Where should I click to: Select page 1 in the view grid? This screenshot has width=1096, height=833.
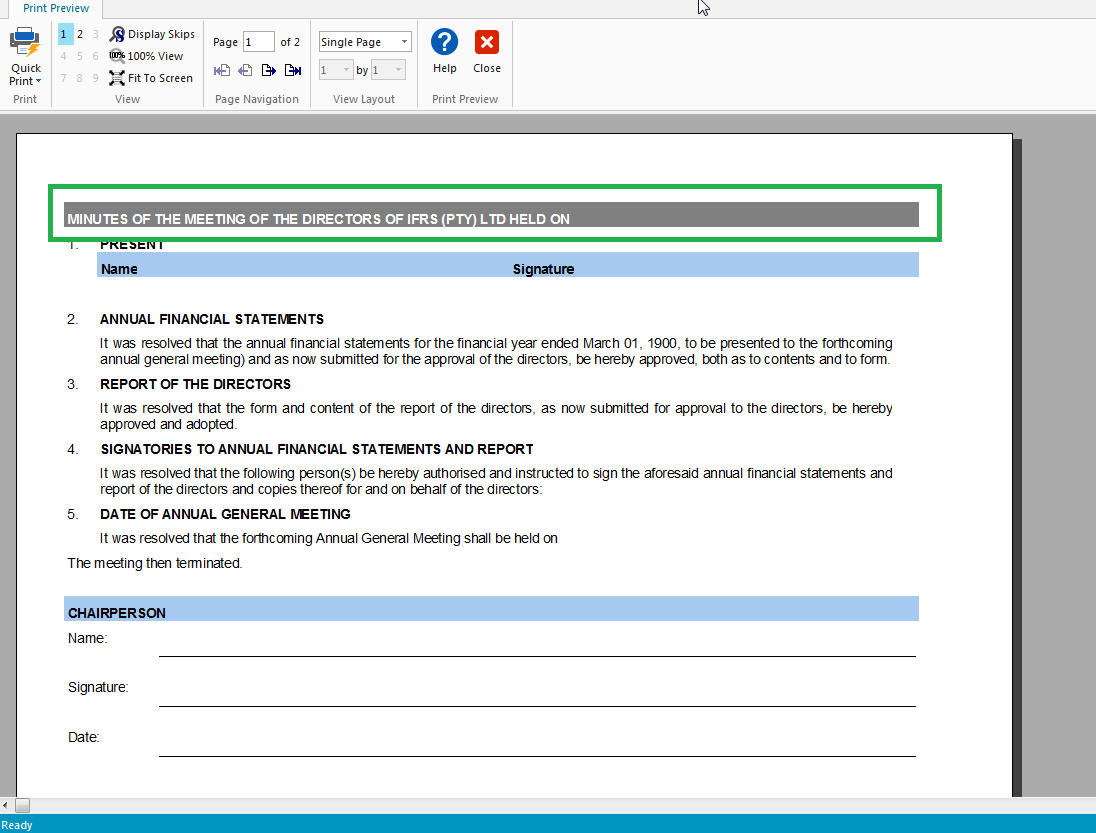point(64,35)
